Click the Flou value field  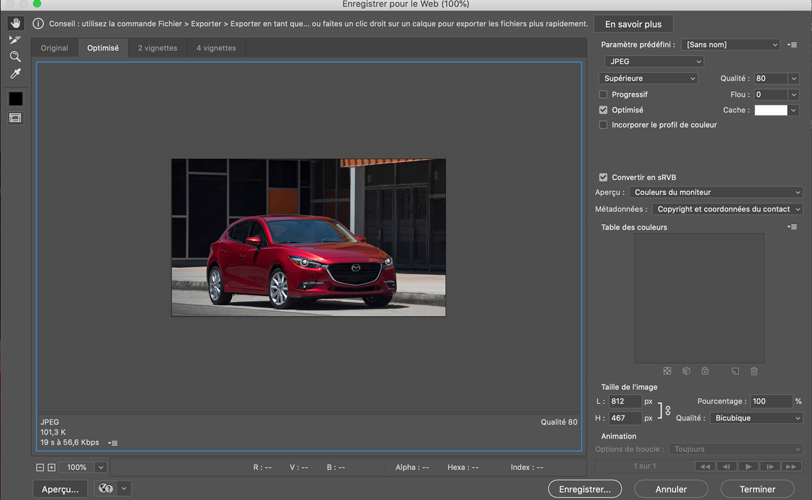tap(771, 94)
